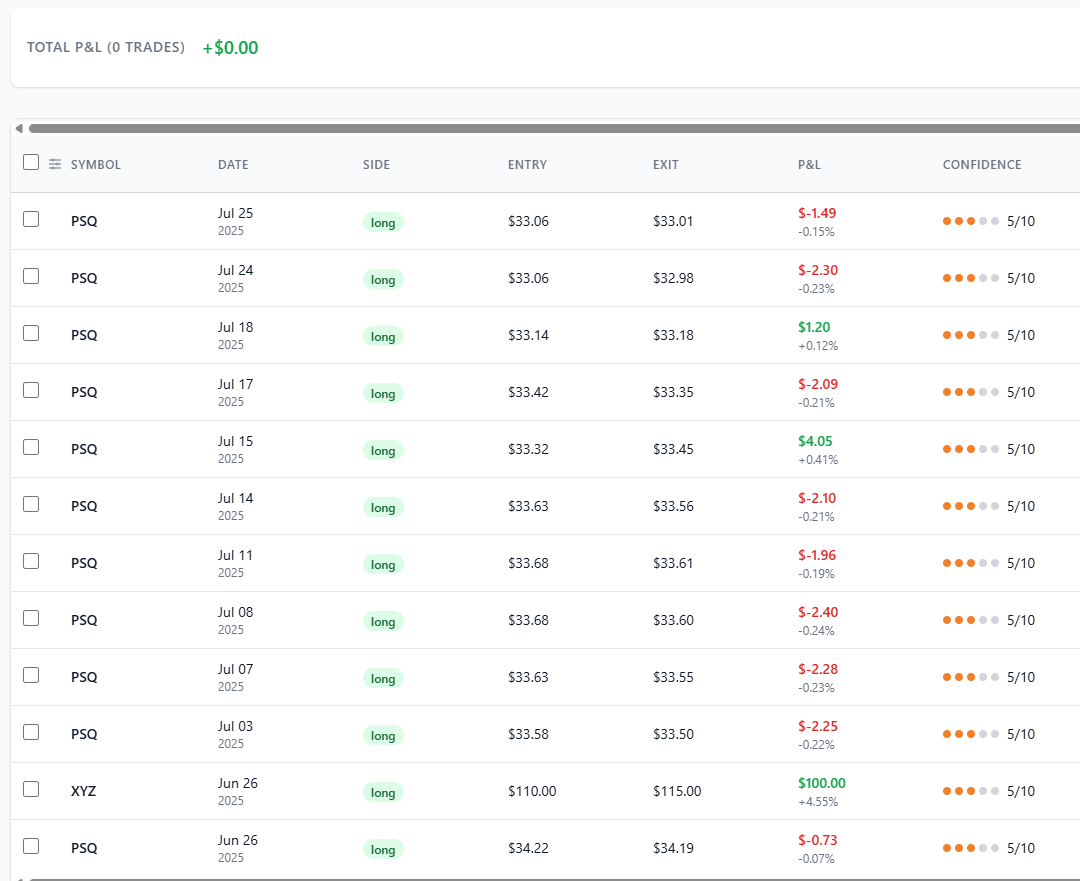Open the XYZ symbol trade entry

(x=84, y=791)
